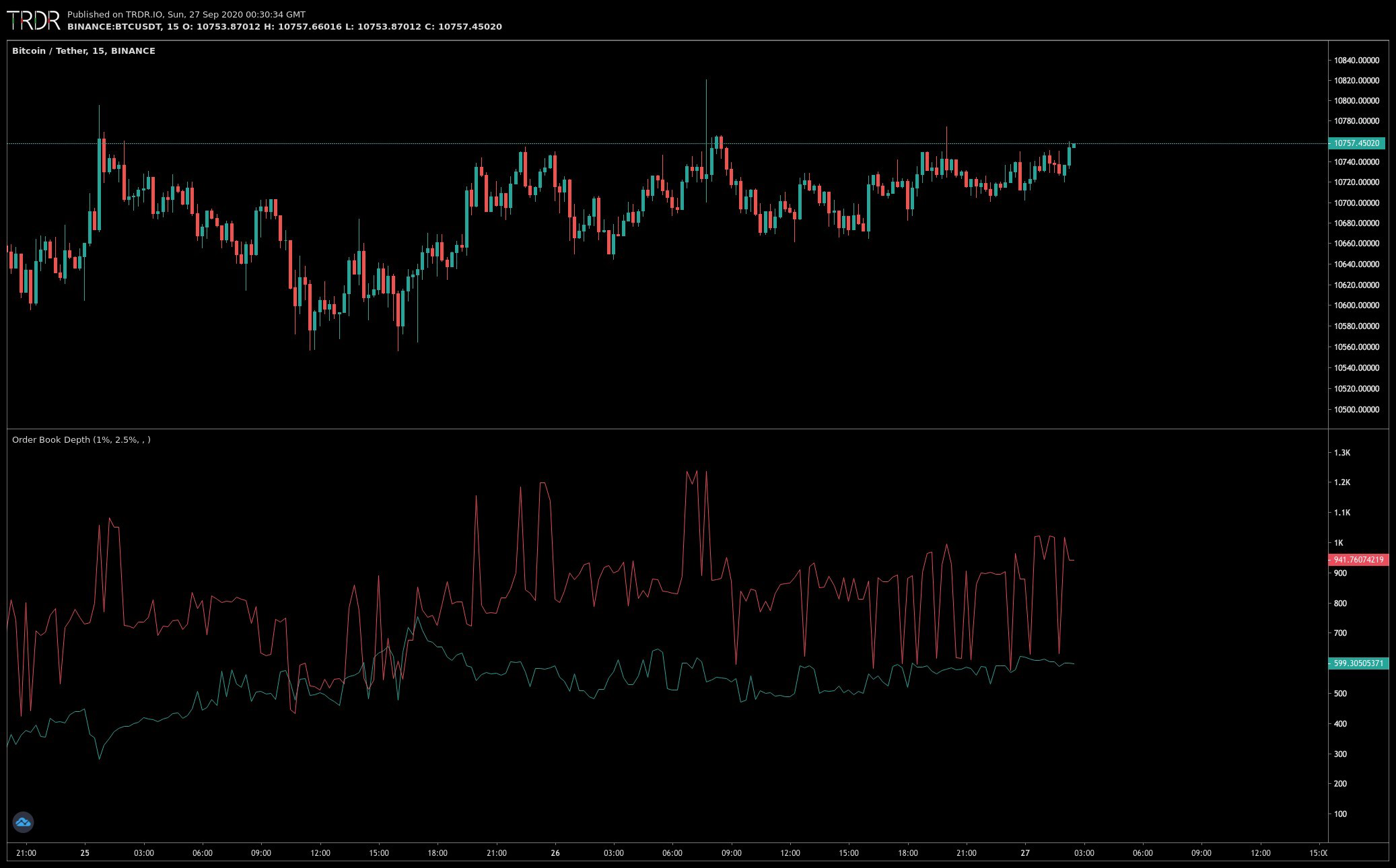Click the blue cloud icon at the chart's bottom-left
The image size is (1396, 868).
point(23,822)
